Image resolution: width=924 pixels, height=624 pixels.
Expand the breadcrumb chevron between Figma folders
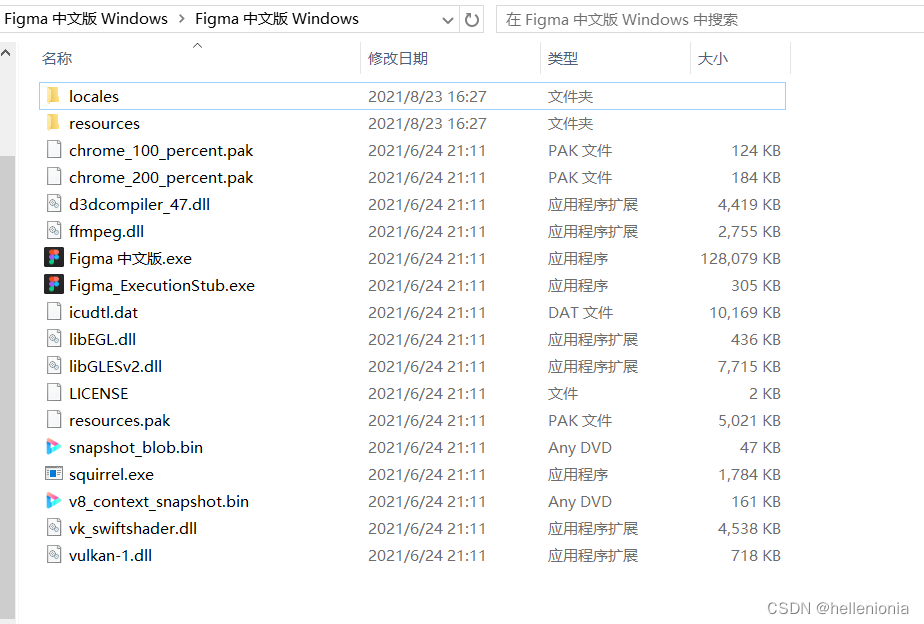click(182, 19)
